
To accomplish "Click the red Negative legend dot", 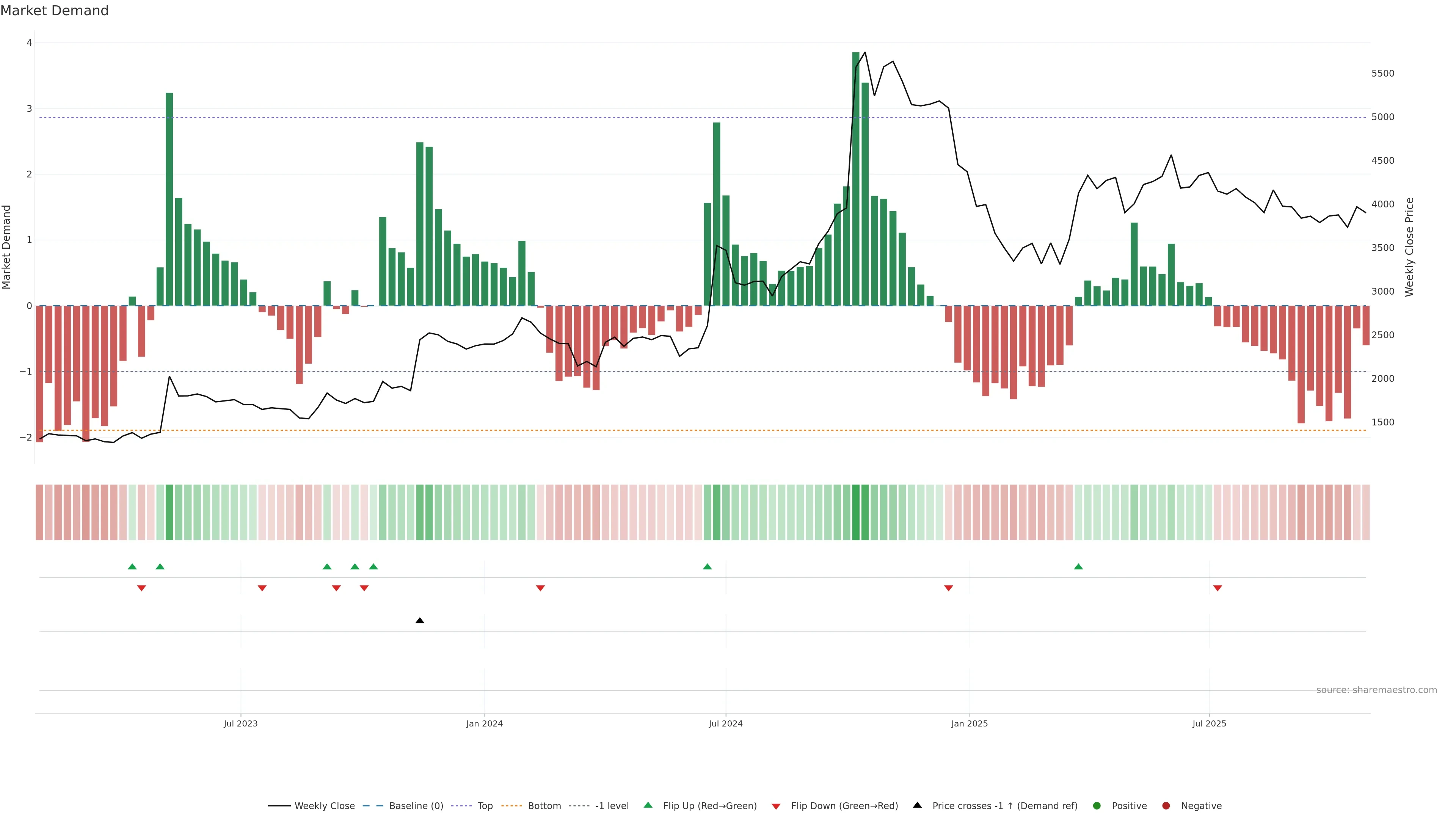I will [1166, 806].
